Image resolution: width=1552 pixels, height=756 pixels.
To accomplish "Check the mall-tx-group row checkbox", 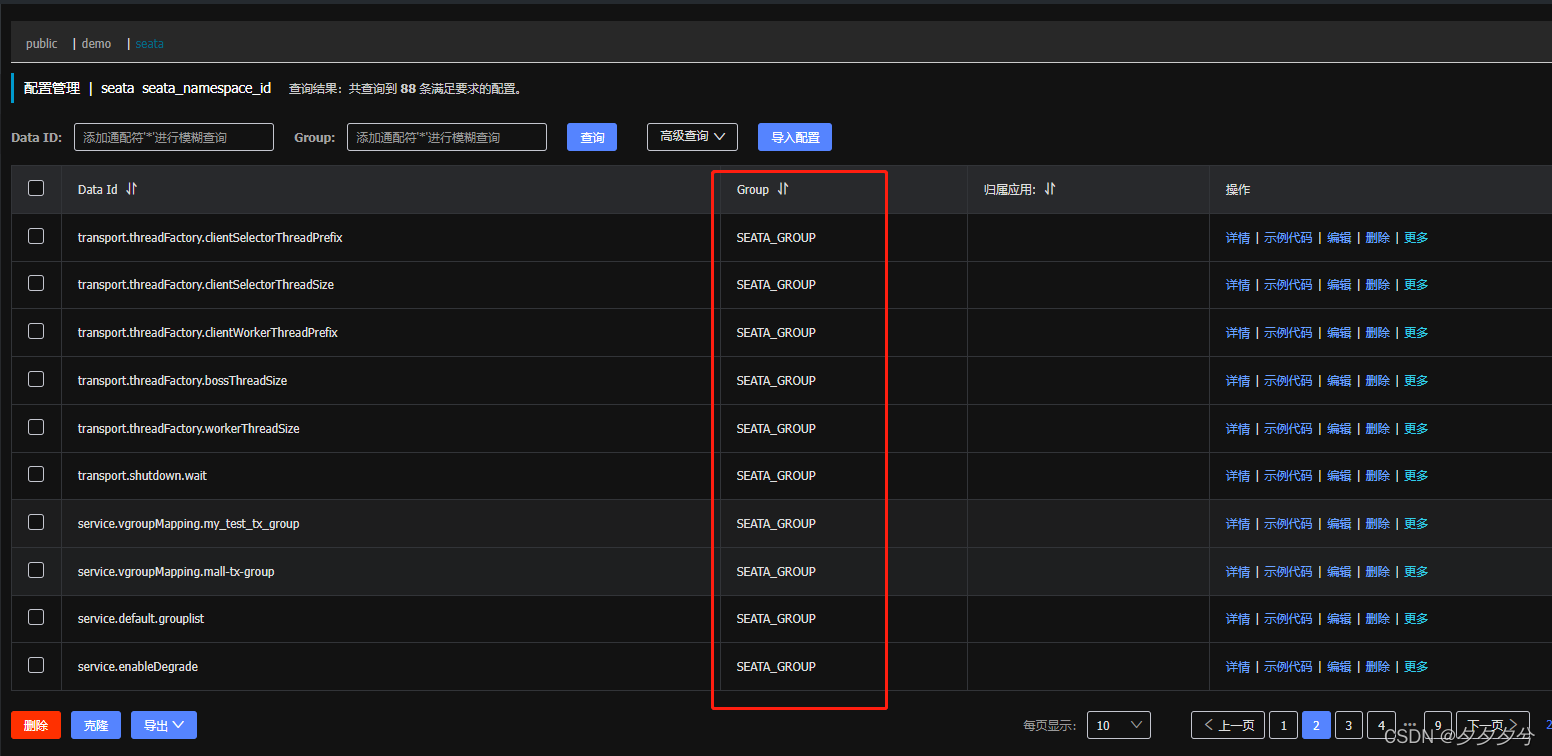I will (x=36, y=570).
